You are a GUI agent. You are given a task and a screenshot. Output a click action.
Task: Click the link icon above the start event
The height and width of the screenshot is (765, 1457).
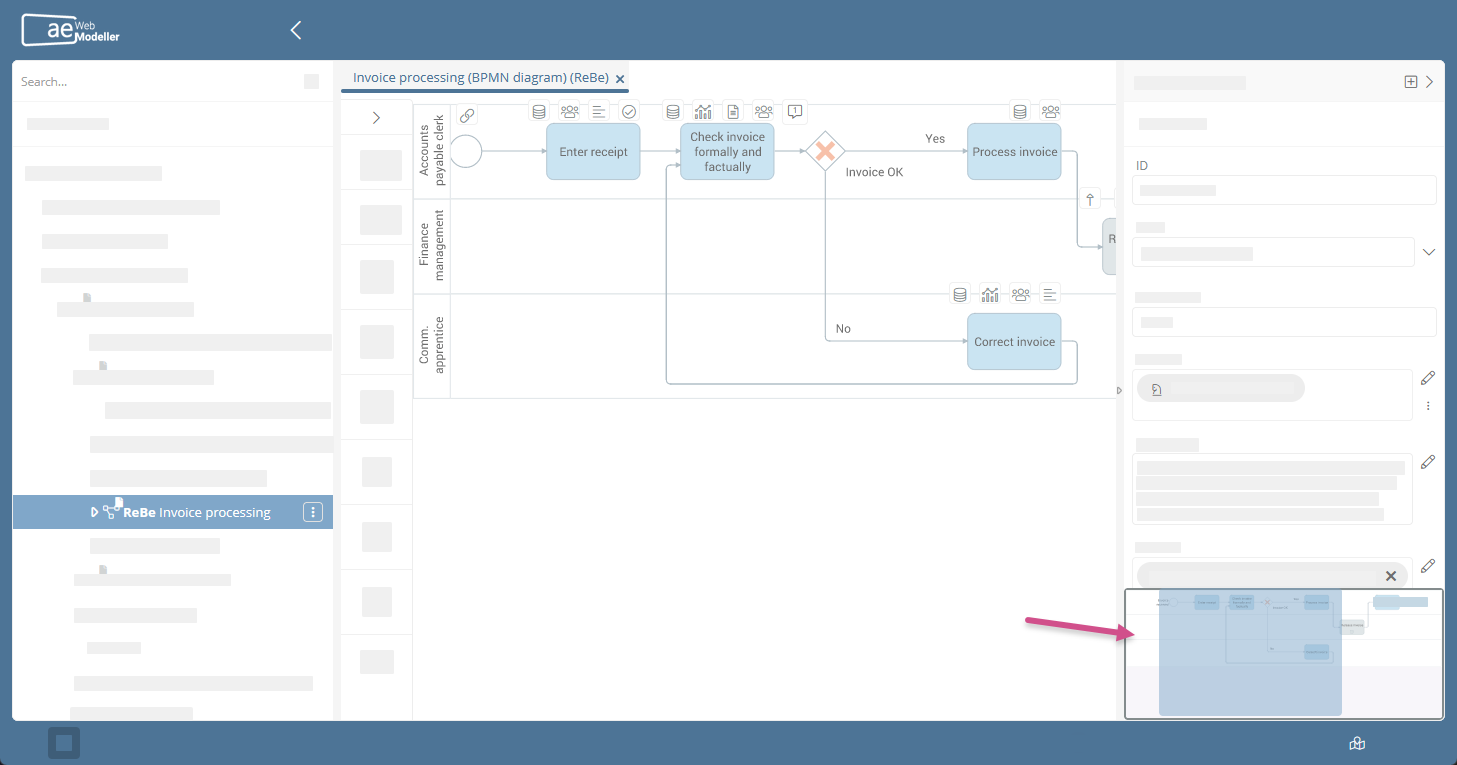click(x=467, y=115)
